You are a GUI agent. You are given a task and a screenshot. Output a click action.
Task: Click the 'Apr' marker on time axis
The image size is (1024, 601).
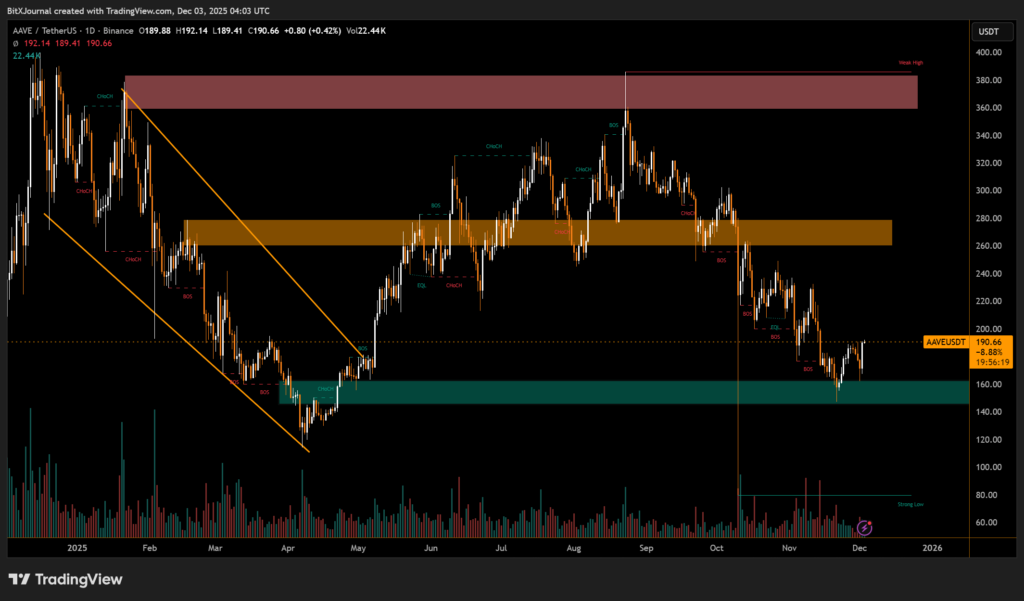click(x=288, y=547)
